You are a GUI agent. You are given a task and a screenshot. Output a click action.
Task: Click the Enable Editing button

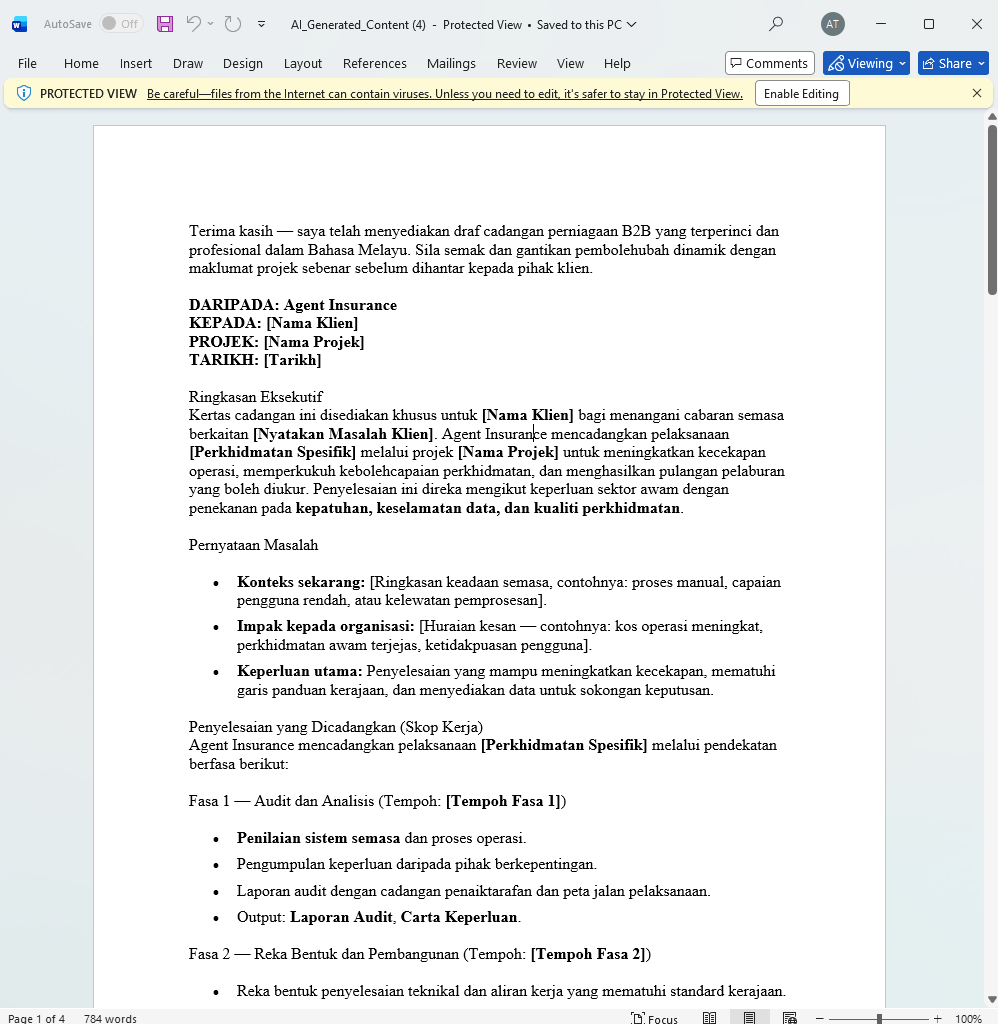(801, 93)
